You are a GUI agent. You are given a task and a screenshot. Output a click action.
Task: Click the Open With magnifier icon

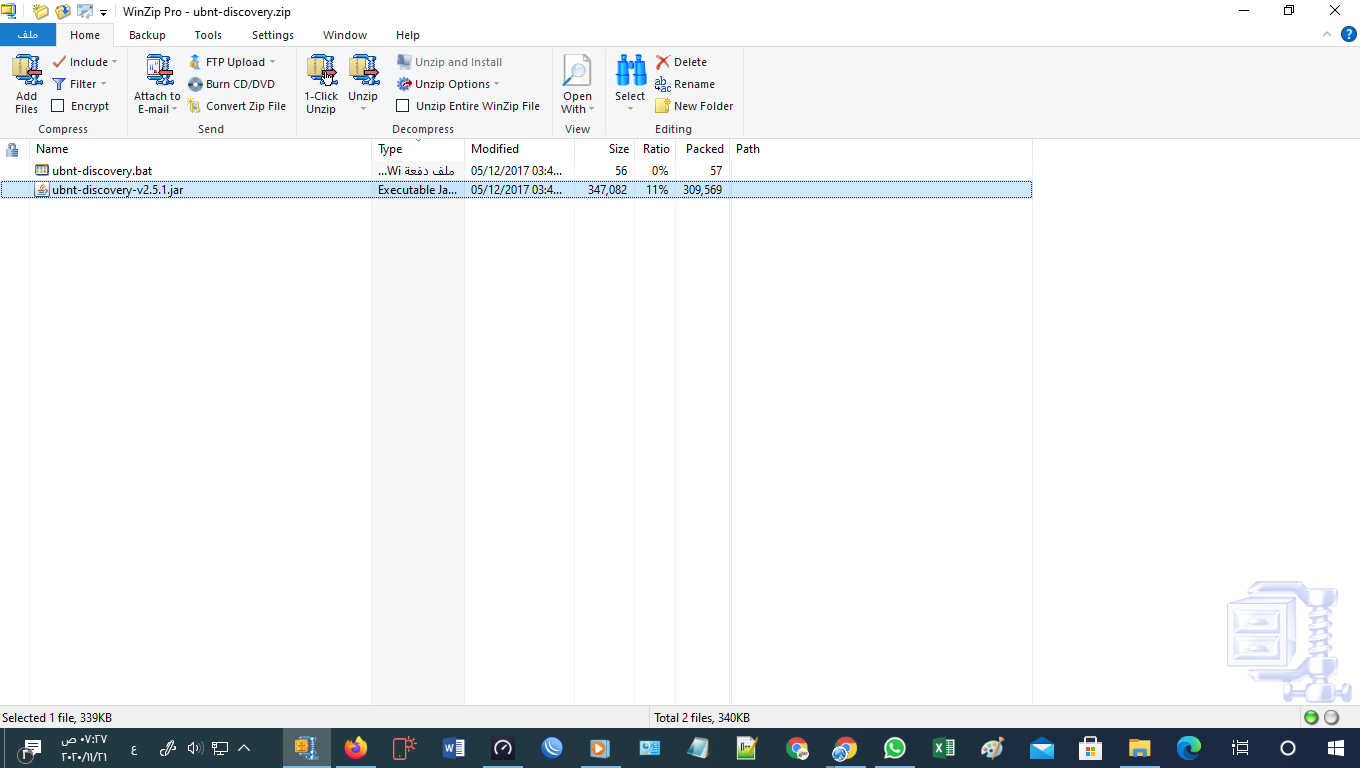point(577,70)
